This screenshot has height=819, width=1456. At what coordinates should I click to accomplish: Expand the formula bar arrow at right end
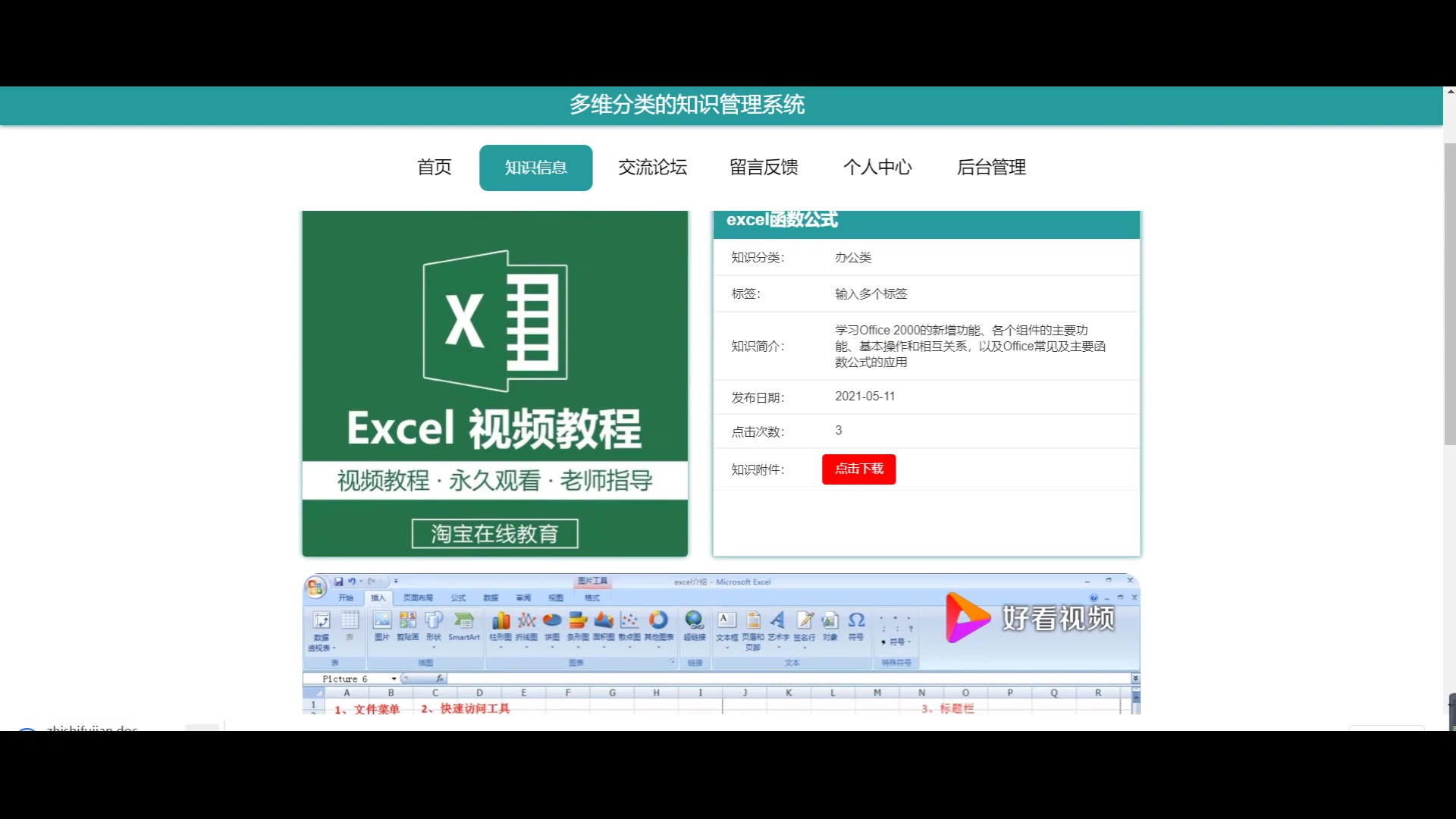(1135, 678)
